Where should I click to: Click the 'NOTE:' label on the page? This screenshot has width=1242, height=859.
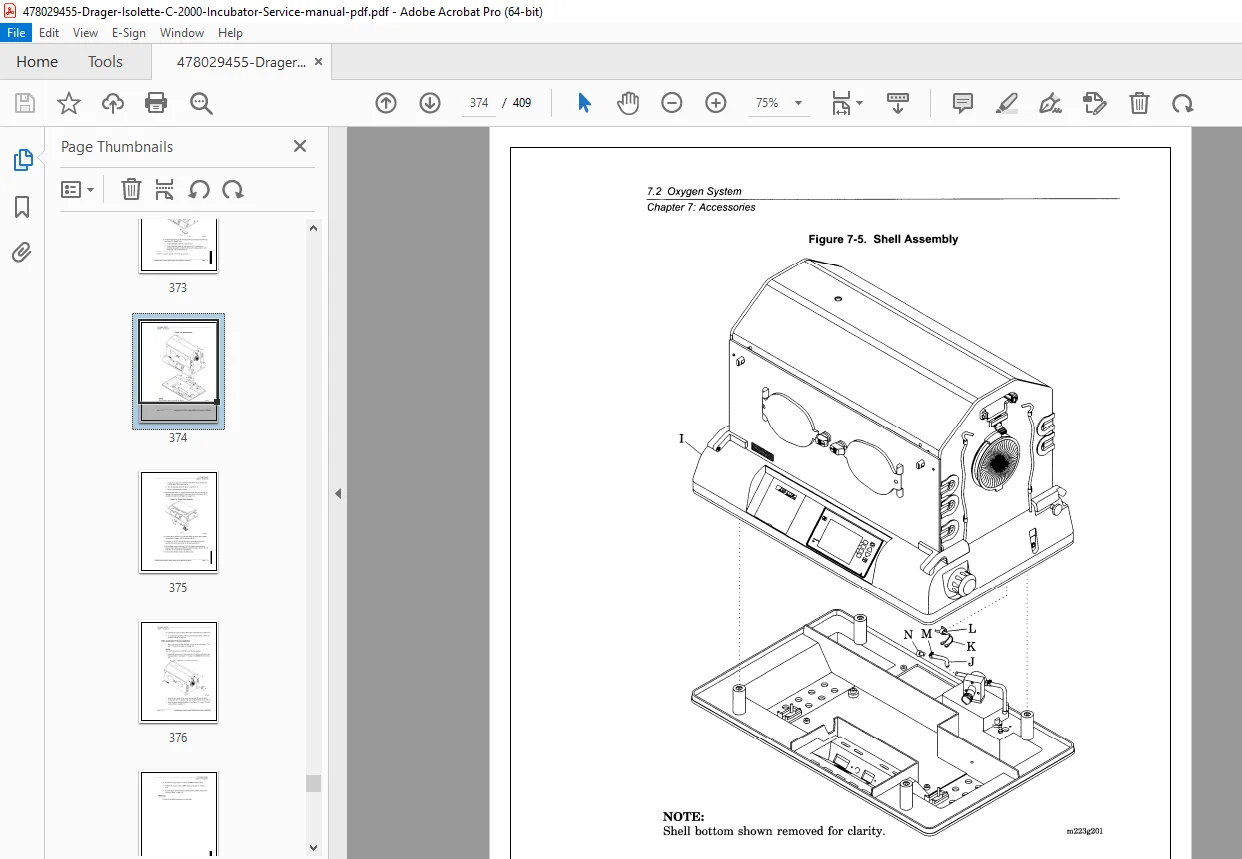pos(683,817)
